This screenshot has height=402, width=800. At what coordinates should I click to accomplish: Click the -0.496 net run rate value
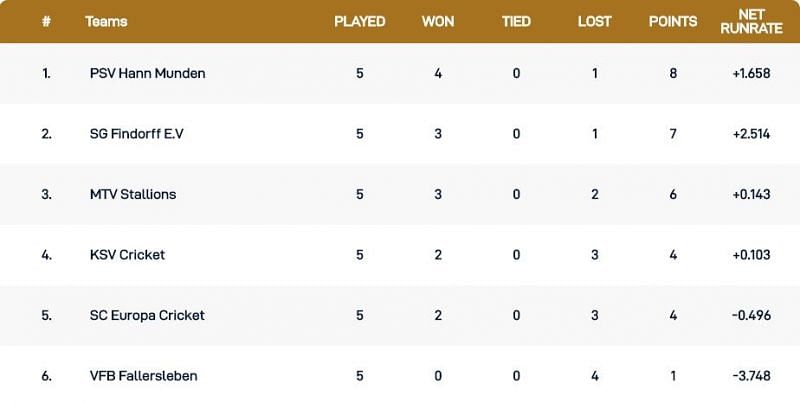pyautogui.click(x=751, y=315)
